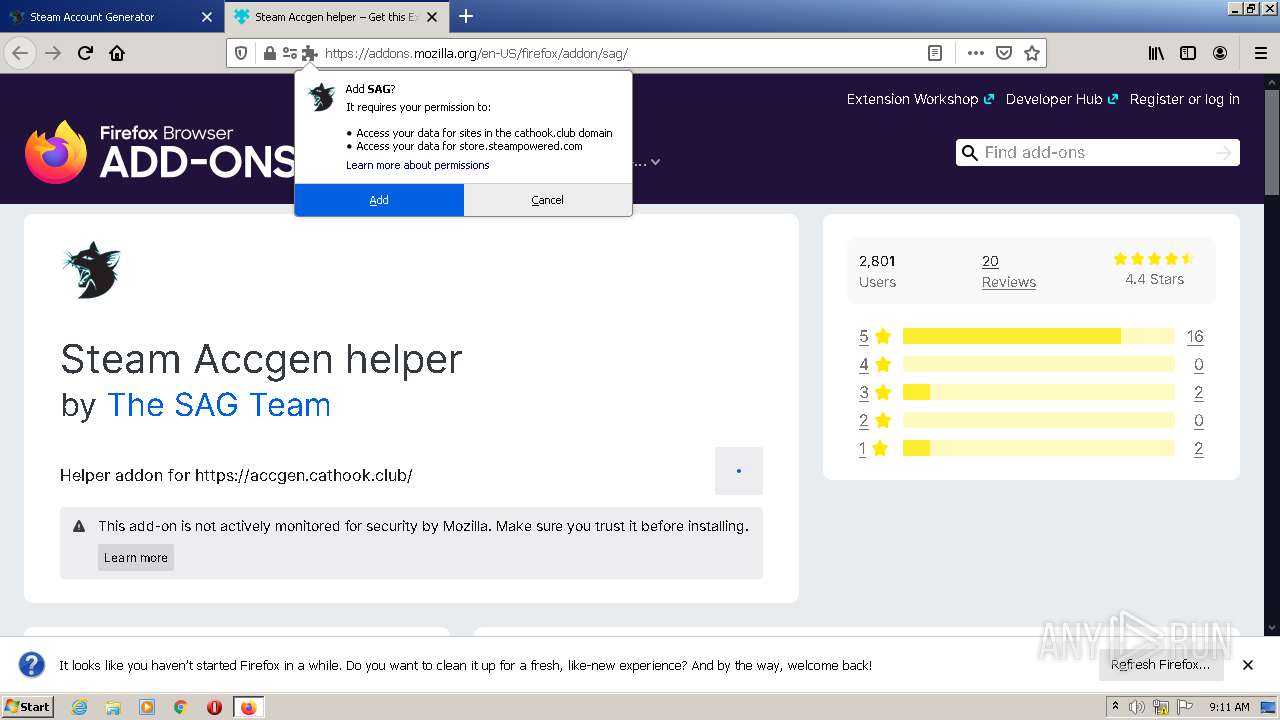The height and width of the screenshot is (720, 1280).
Task: Open a new tab with plus button
Action: click(x=466, y=16)
